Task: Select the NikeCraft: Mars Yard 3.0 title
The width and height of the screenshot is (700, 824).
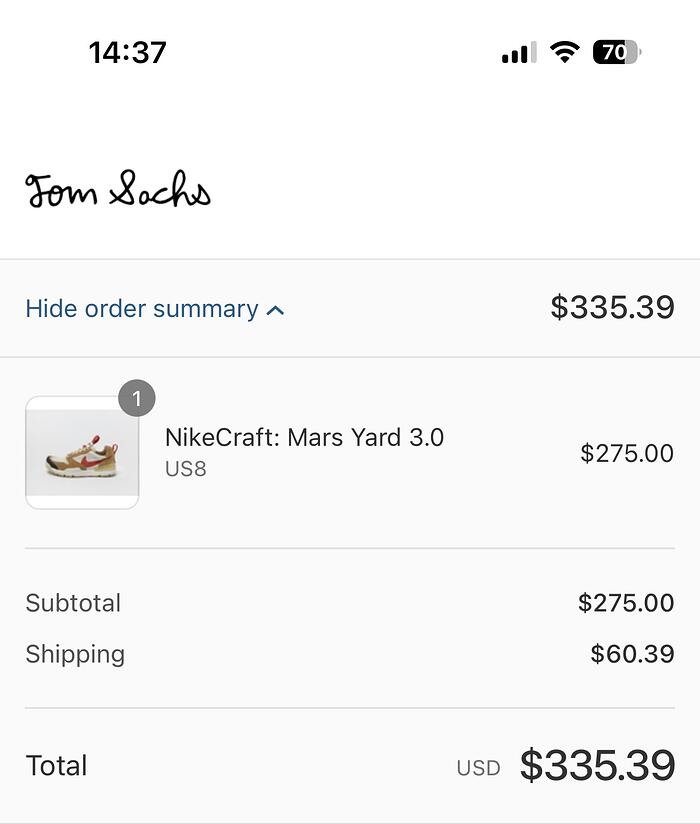Action: click(304, 437)
